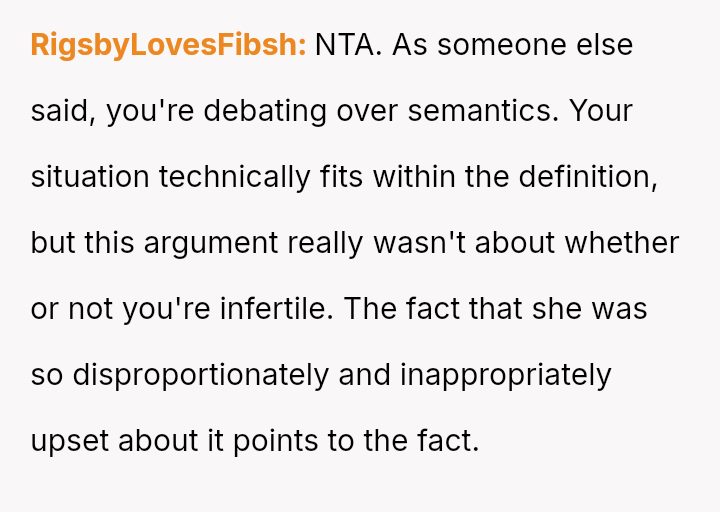Click the word "said," starting the second line
This screenshot has width=720, height=512.
click(x=62, y=111)
